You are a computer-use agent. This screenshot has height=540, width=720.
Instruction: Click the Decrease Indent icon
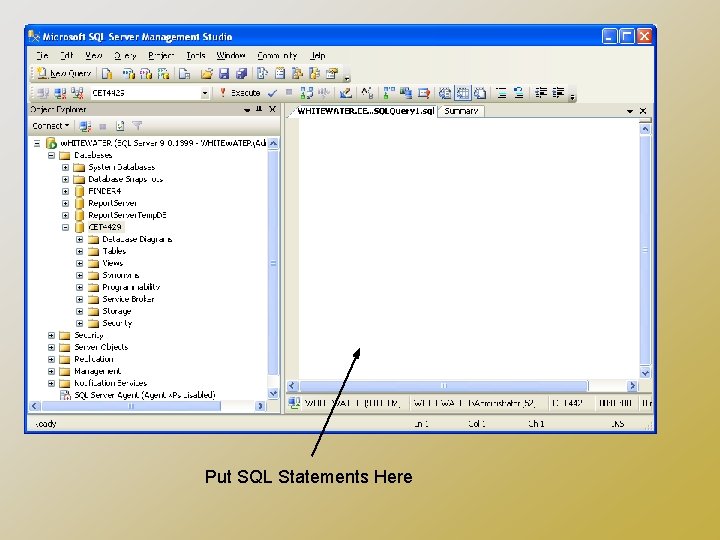point(540,93)
